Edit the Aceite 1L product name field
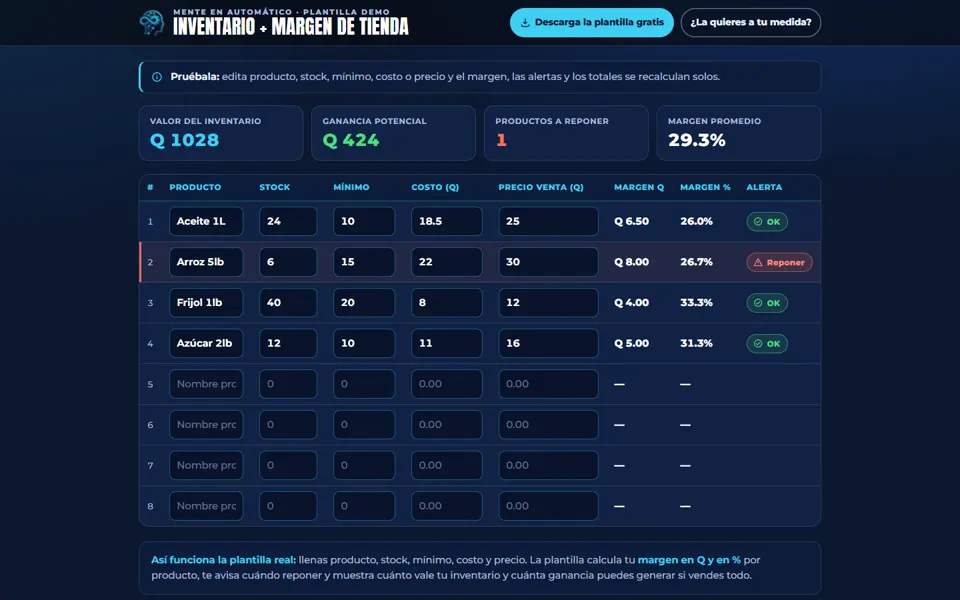The image size is (960, 600). (206, 221)
